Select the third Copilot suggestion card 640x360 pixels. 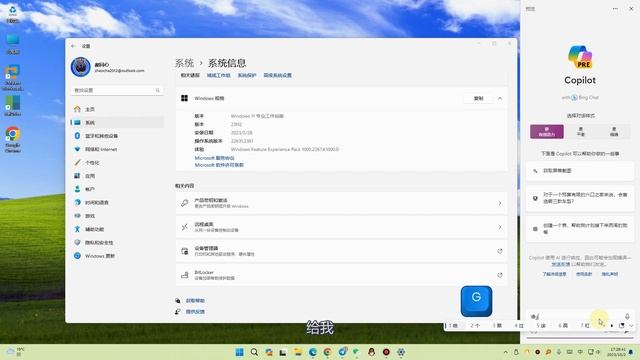(580, 229)
